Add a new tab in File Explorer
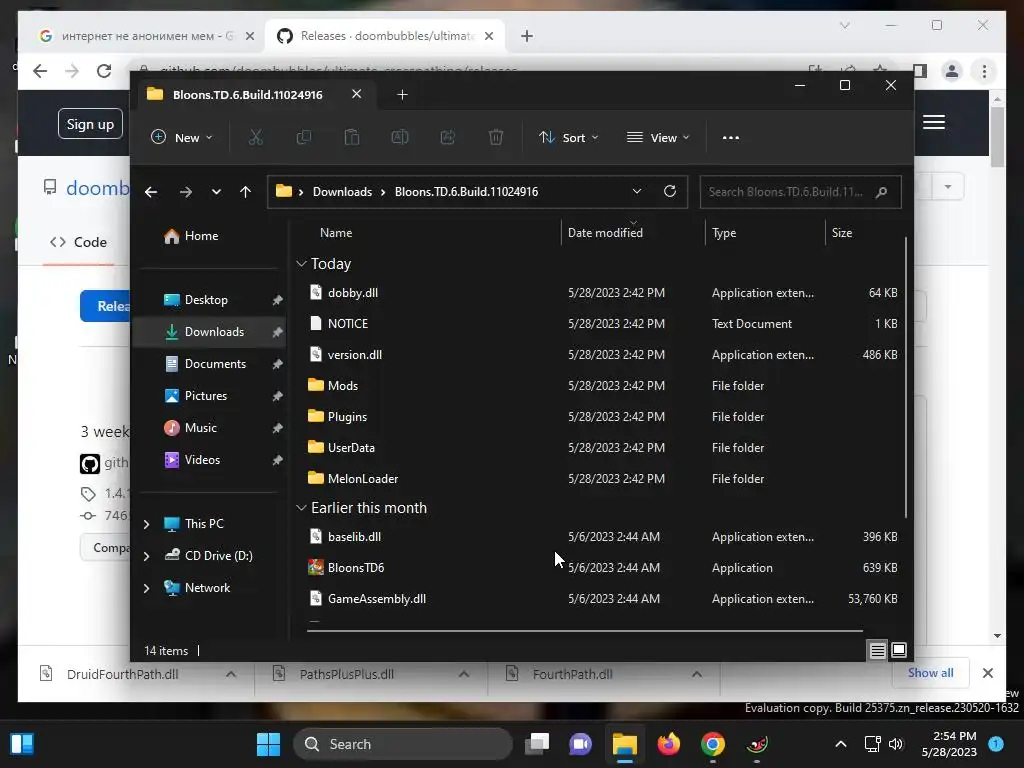The image size is (1024, 768). (x=402, y=95)
